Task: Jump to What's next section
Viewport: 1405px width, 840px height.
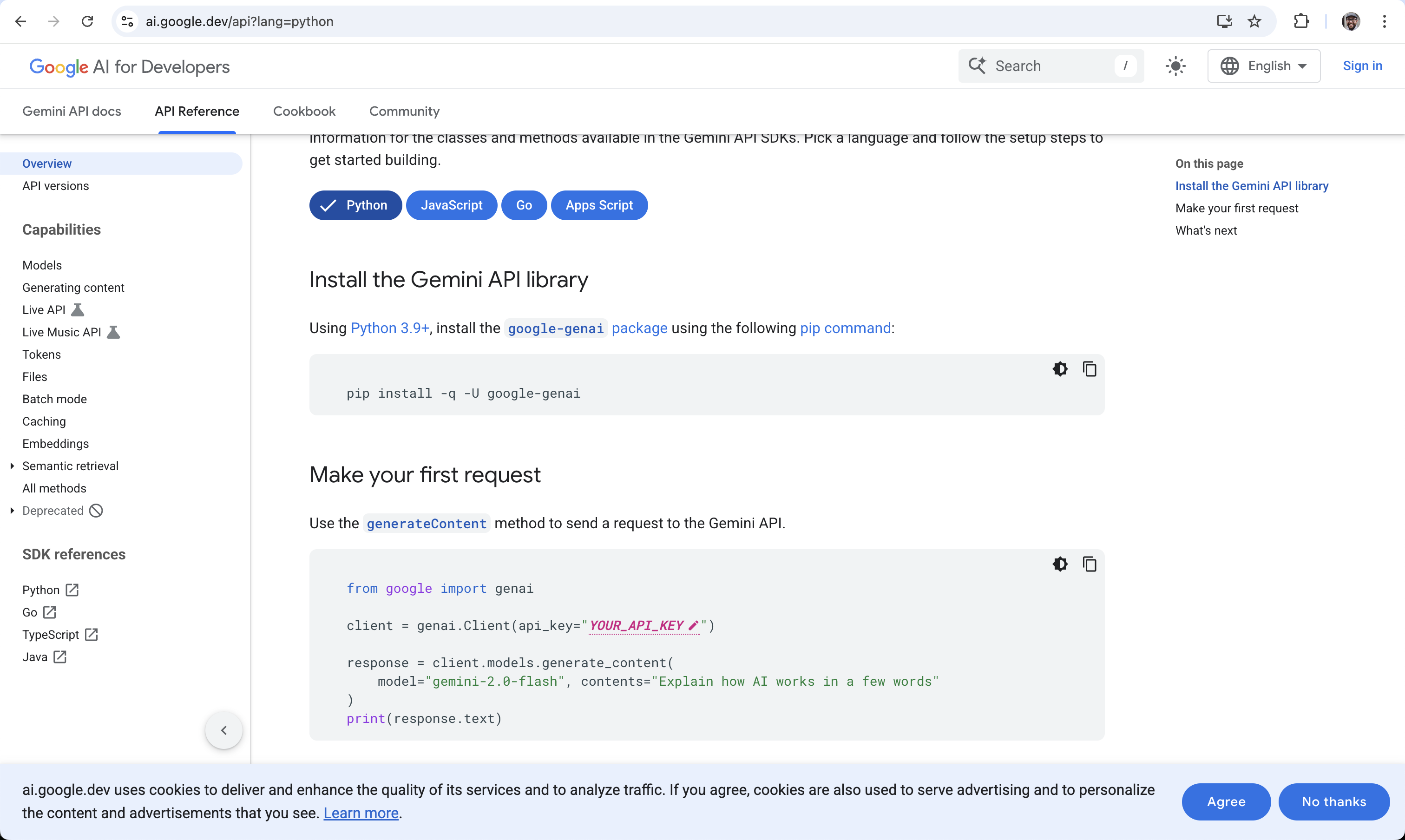Action: coord(1206,230)
